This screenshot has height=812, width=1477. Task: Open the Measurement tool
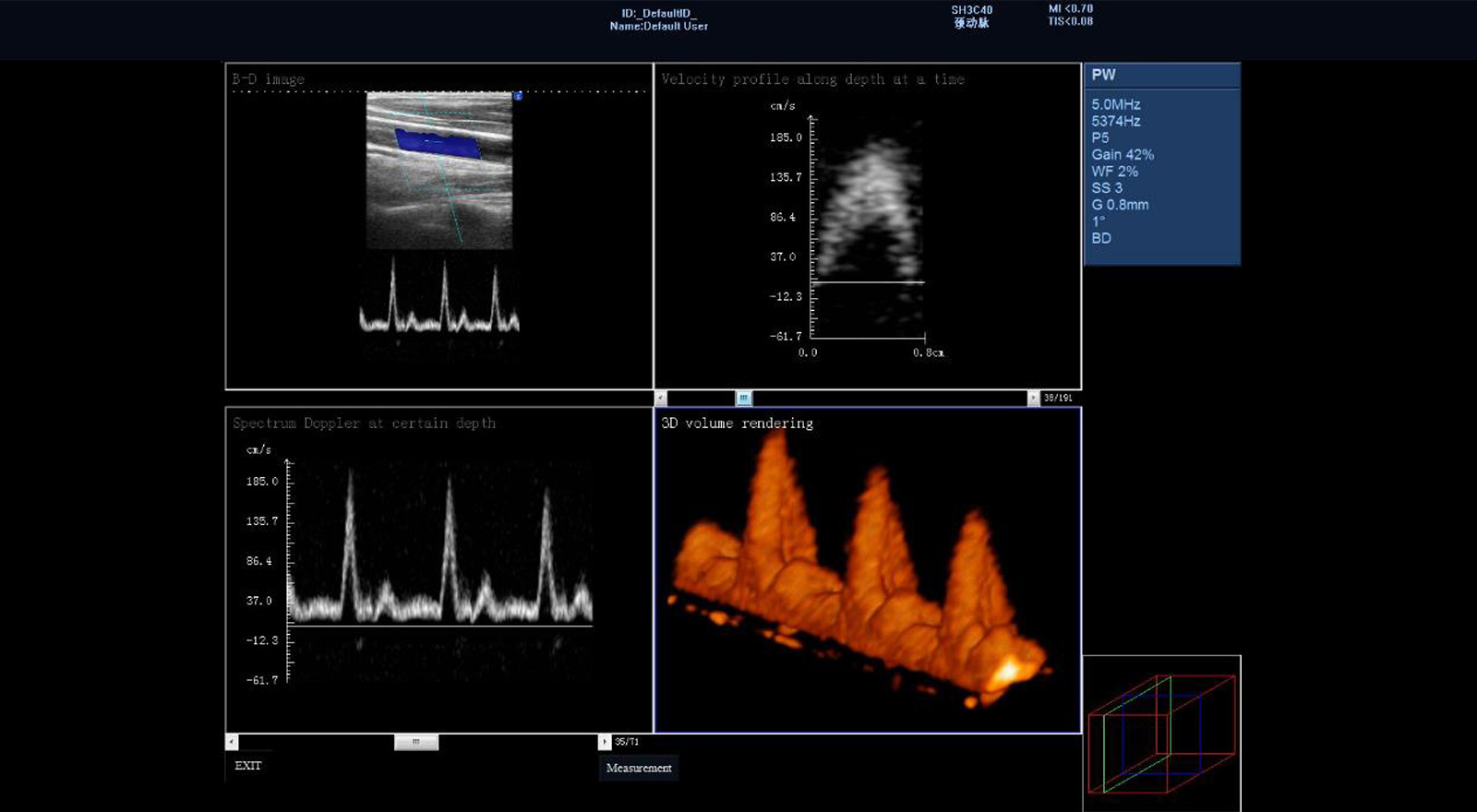pyautogui.click(x=639, y=768)
